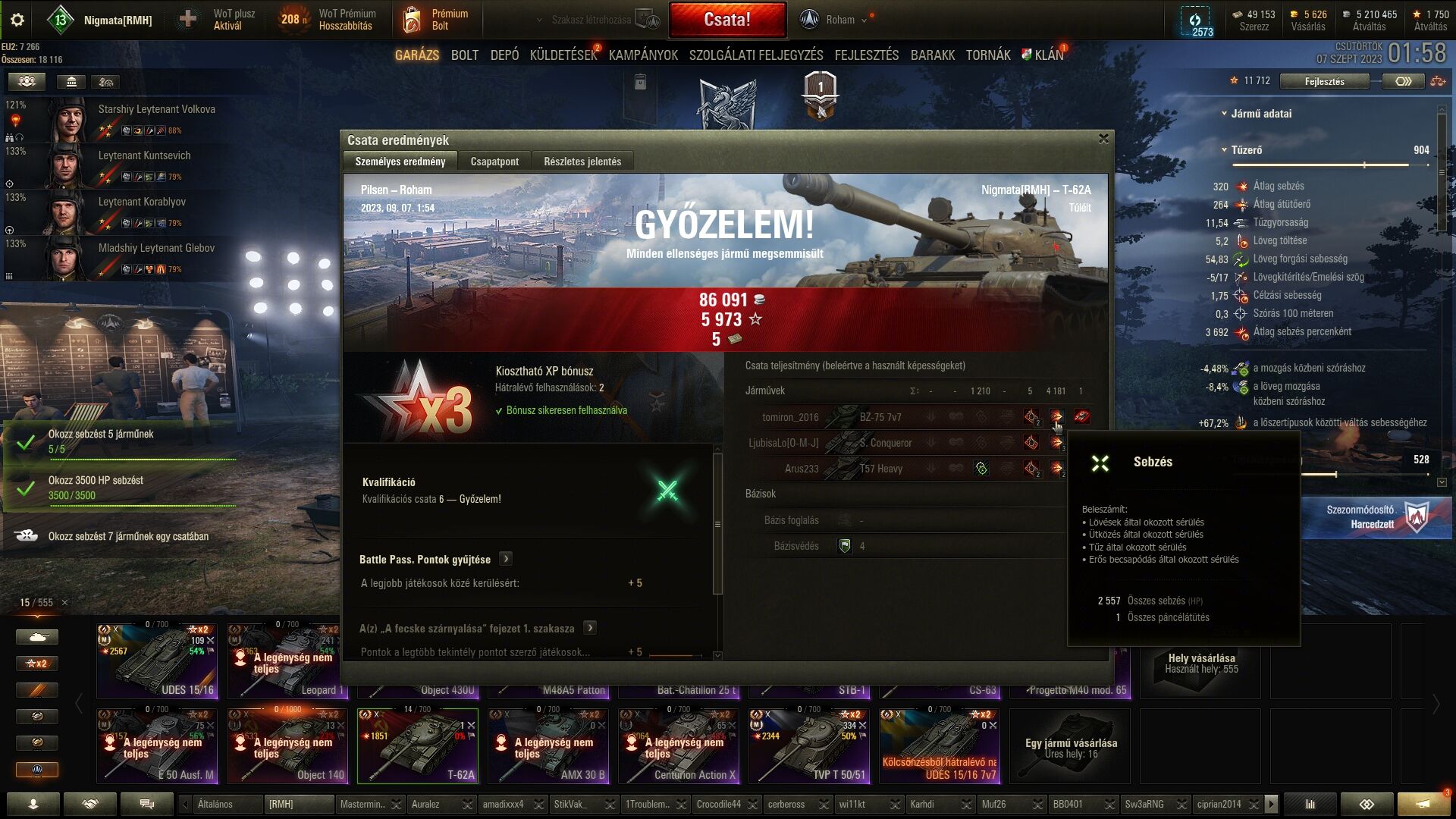Select the T-62A tank thumbnail
Image resolution: width=1456 pixels, height=819 pixels.
click(418, 745)
